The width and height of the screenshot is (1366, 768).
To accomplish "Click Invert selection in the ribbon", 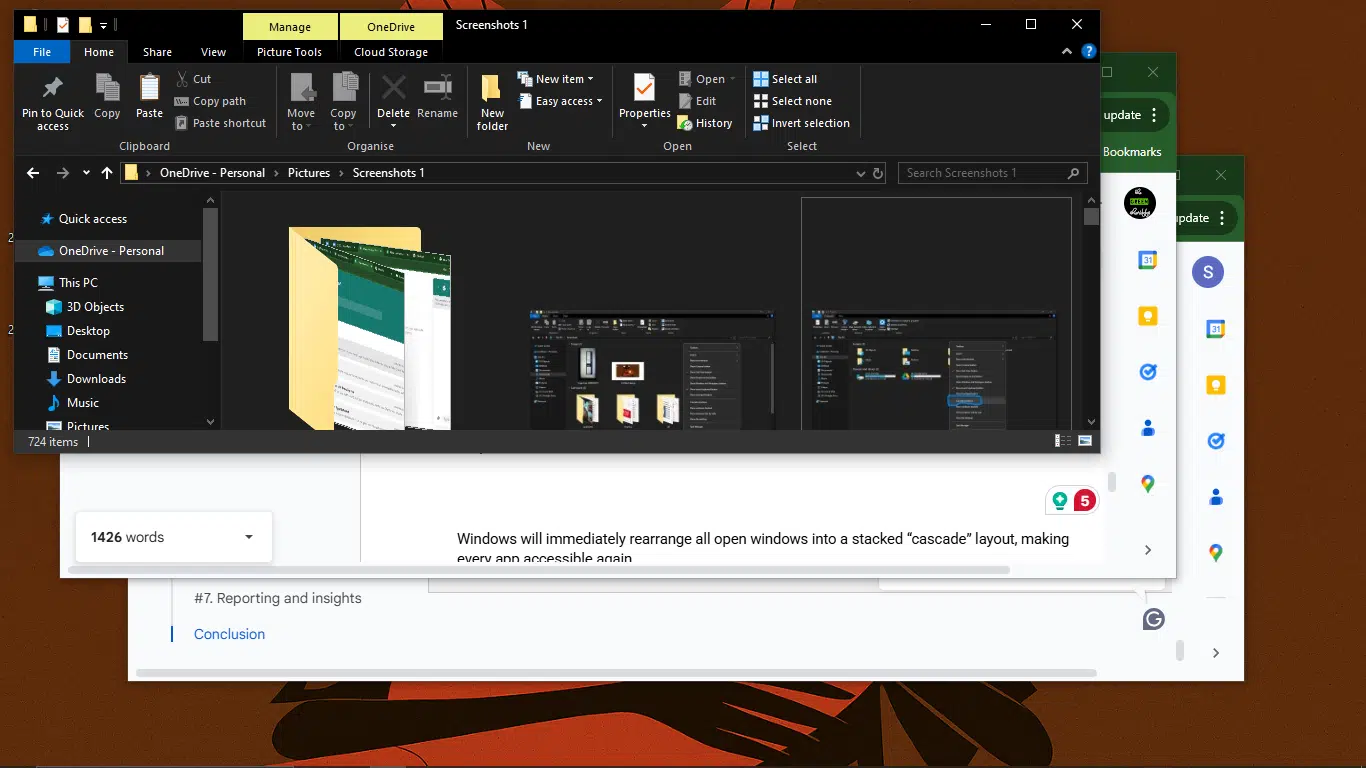I will [801, 123].
